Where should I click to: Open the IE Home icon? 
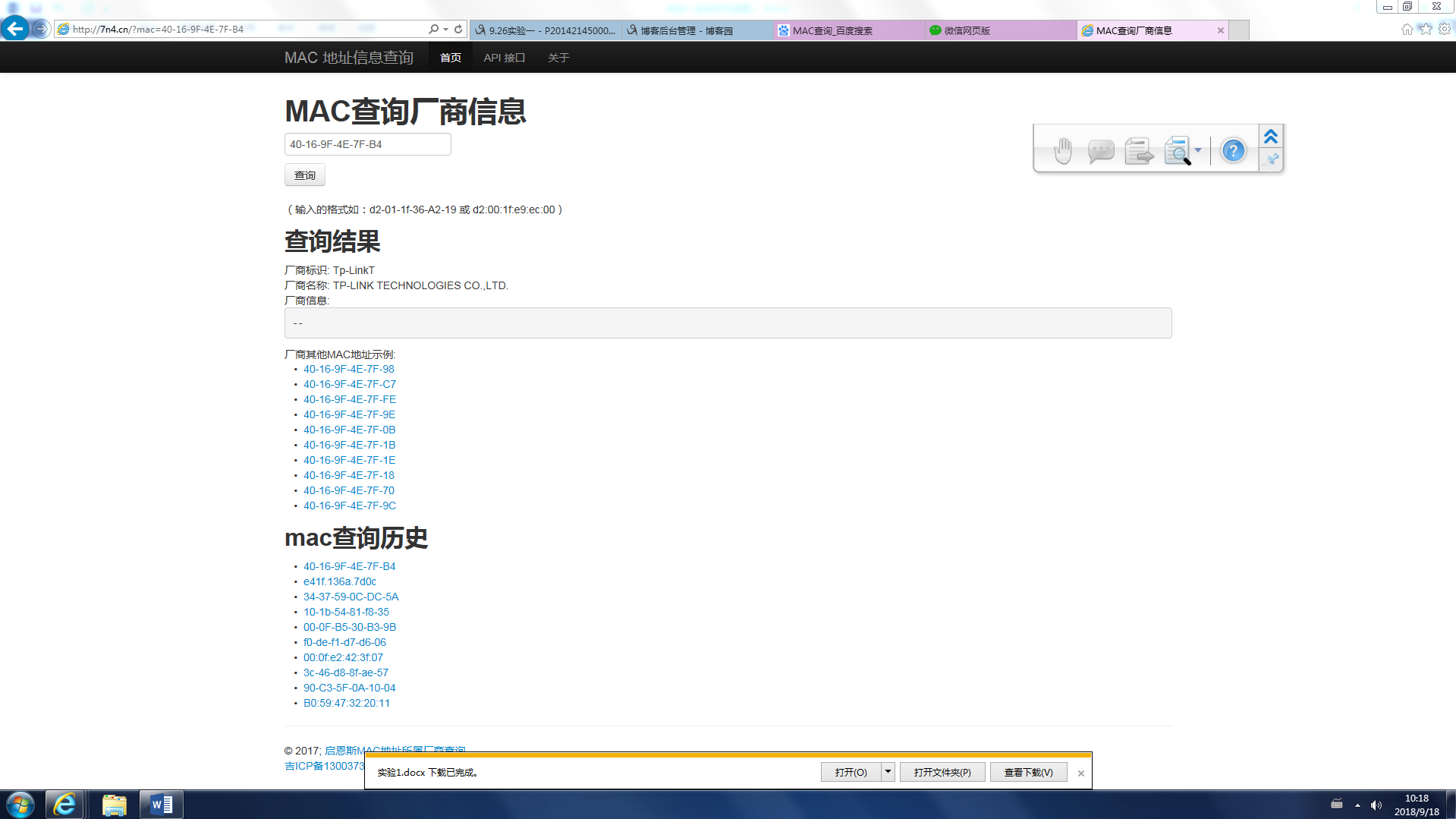click(1407, 29)
